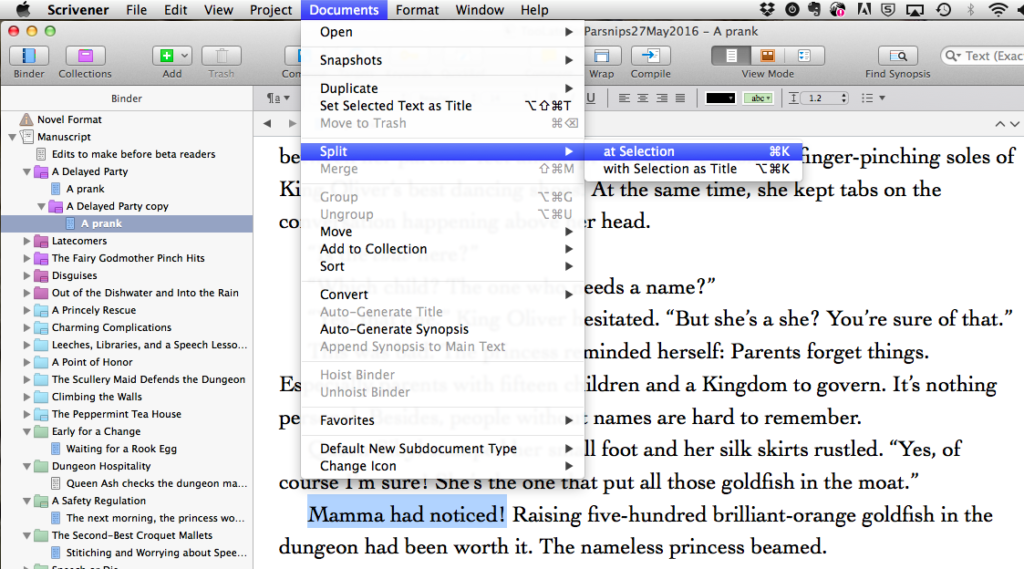The width and height of the screenshot is (1024, 569).
Task: Collapse the Early for a Change folder
Action: tap(27, 432)
